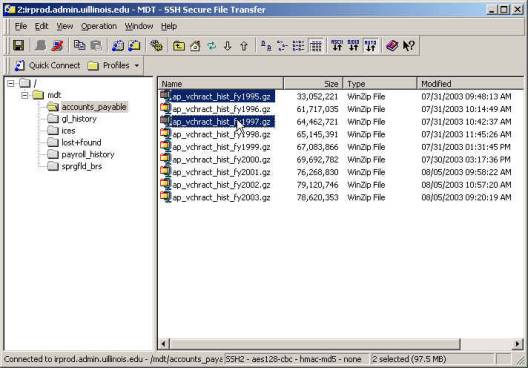Click the Copy icon in the toolbar

(x=79, y=45)
